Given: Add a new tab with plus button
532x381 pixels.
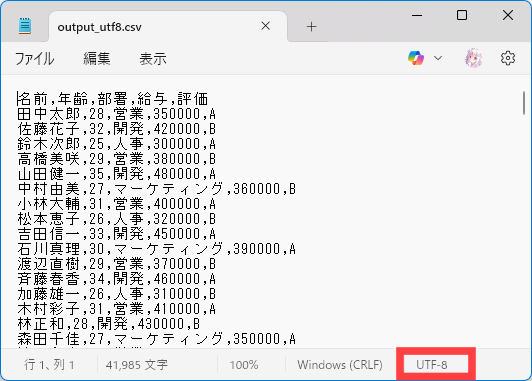Looking at the screenshot, I should [x=311, y=26].
